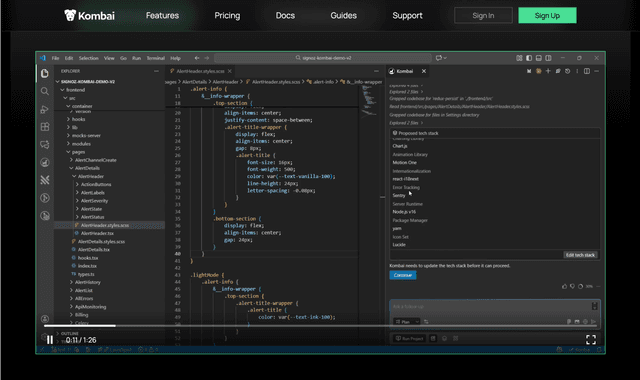Click the Edit tech stack button
640x380 pixels.
click(580, 255)
